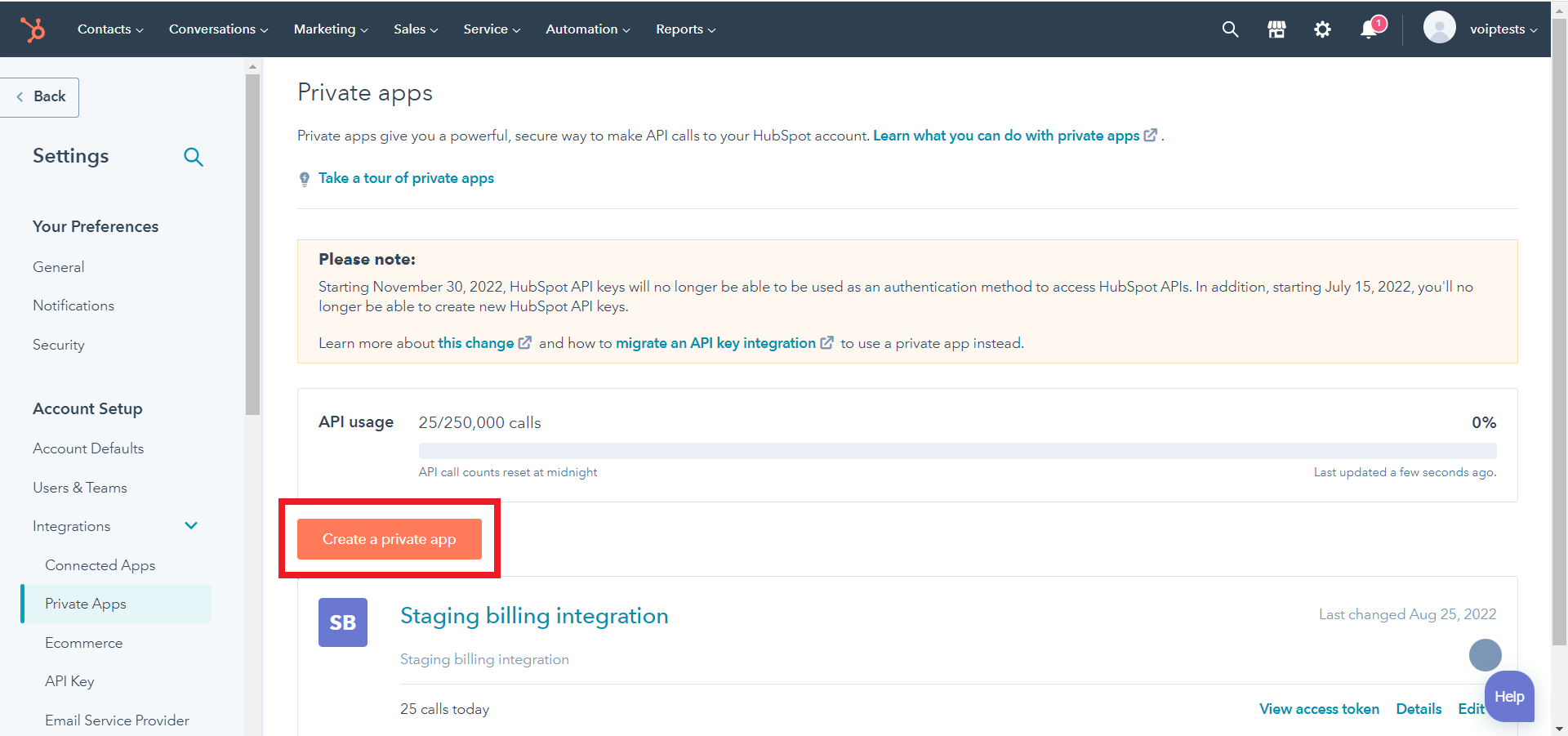This screenshot has height=736, width=1568.
Task: Open Ecommerce integrations page
Action: click(84, 643)
